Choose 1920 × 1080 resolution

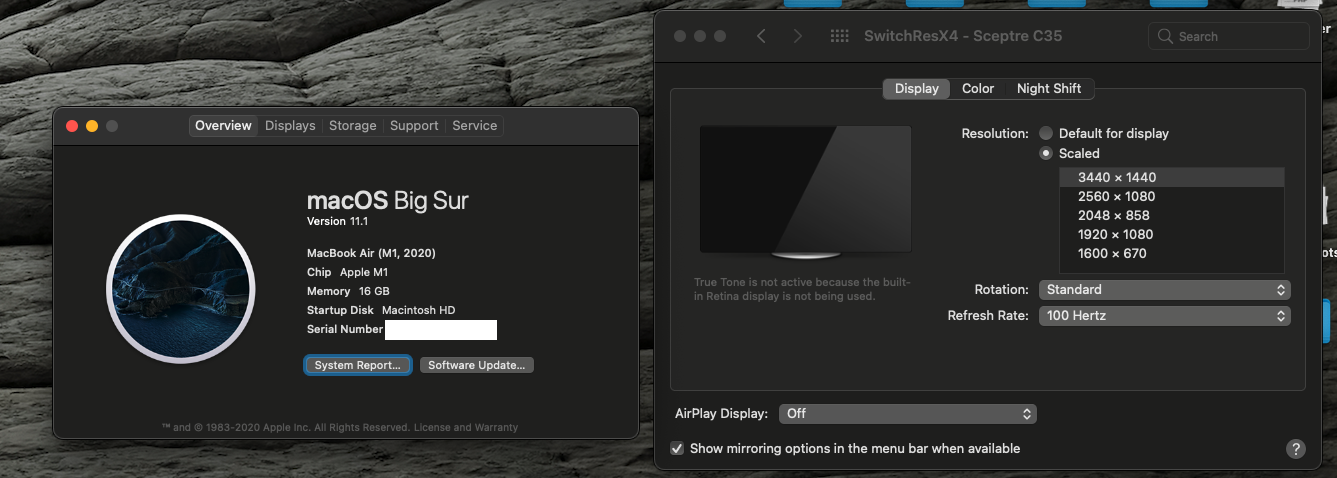point(1171,234)
